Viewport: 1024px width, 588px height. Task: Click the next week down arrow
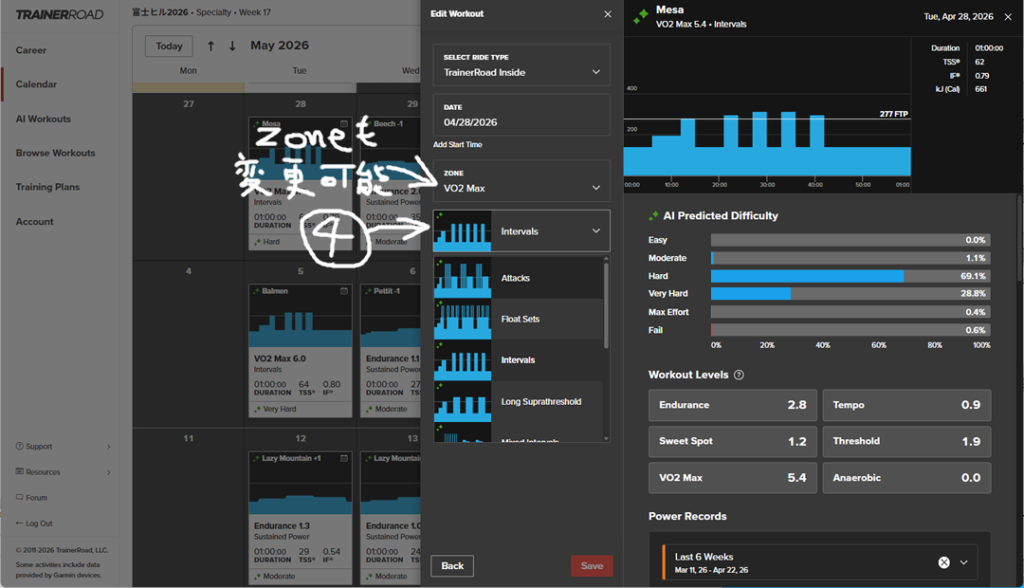[232, 46]
